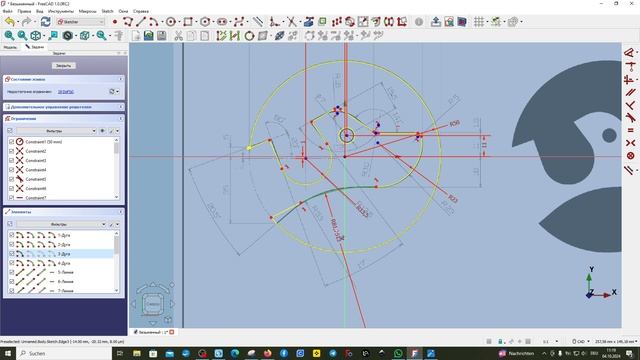Select the Fillet tool
This screenshot has height=360, width=640.
pos(275,22)
